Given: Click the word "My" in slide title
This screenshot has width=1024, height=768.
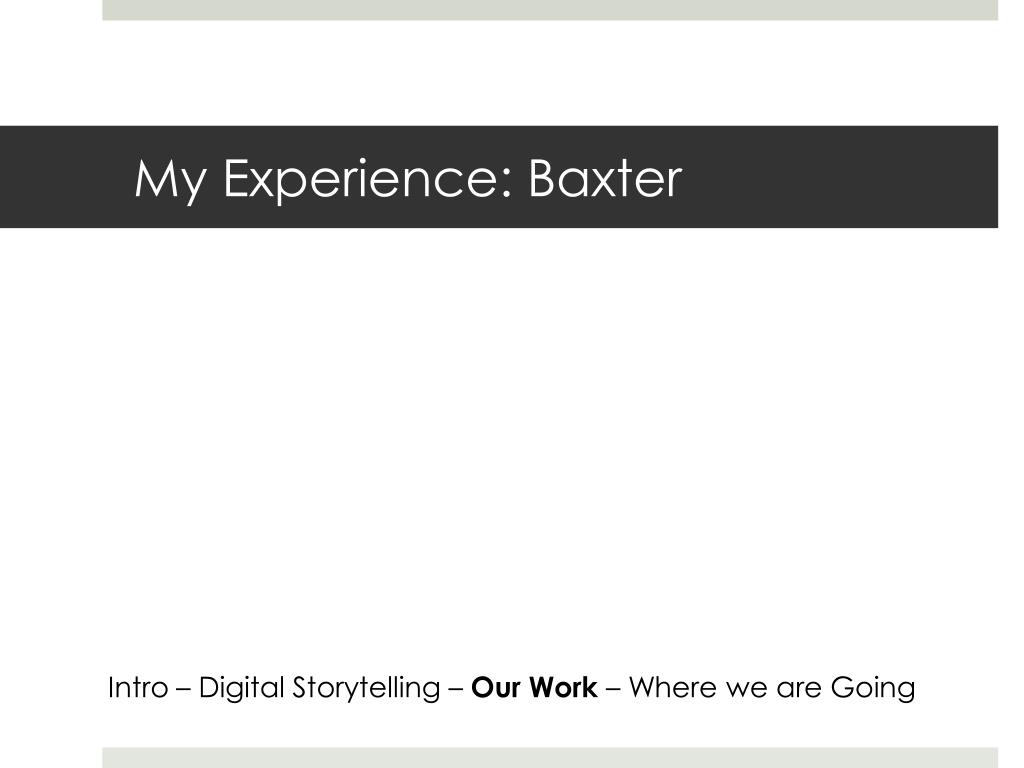Looking at the screenshot, I should tap(171, 180).
